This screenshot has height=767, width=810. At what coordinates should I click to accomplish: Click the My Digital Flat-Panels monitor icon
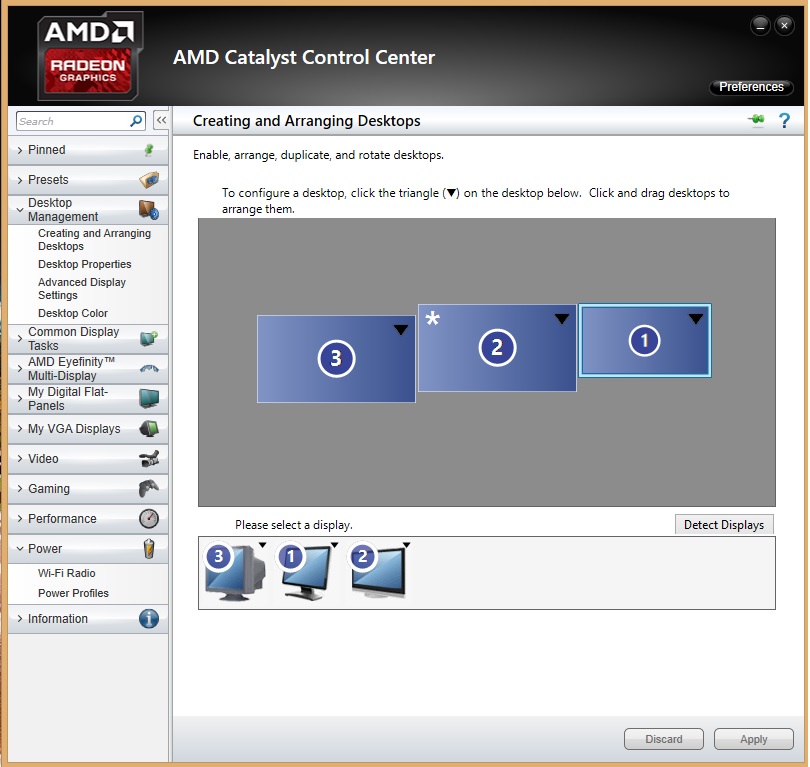click(149, 398)
